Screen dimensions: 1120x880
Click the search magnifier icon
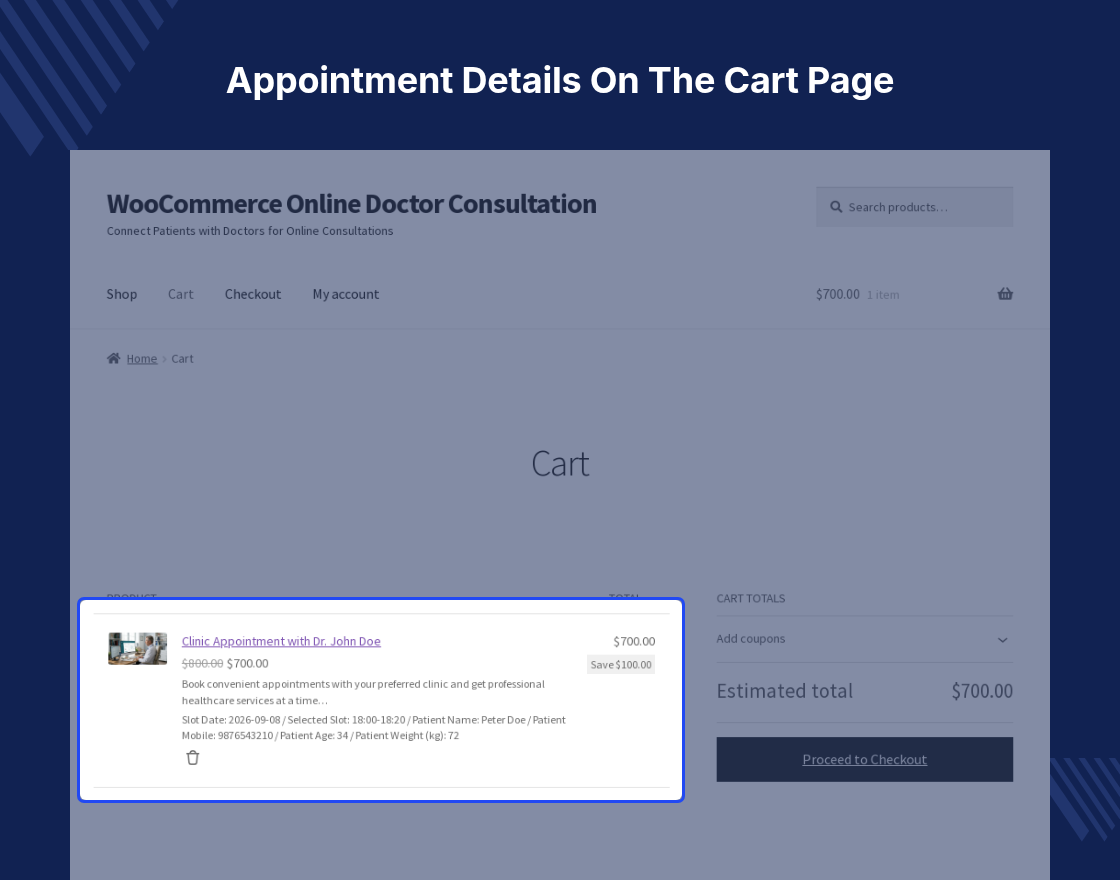coord(836,207)
